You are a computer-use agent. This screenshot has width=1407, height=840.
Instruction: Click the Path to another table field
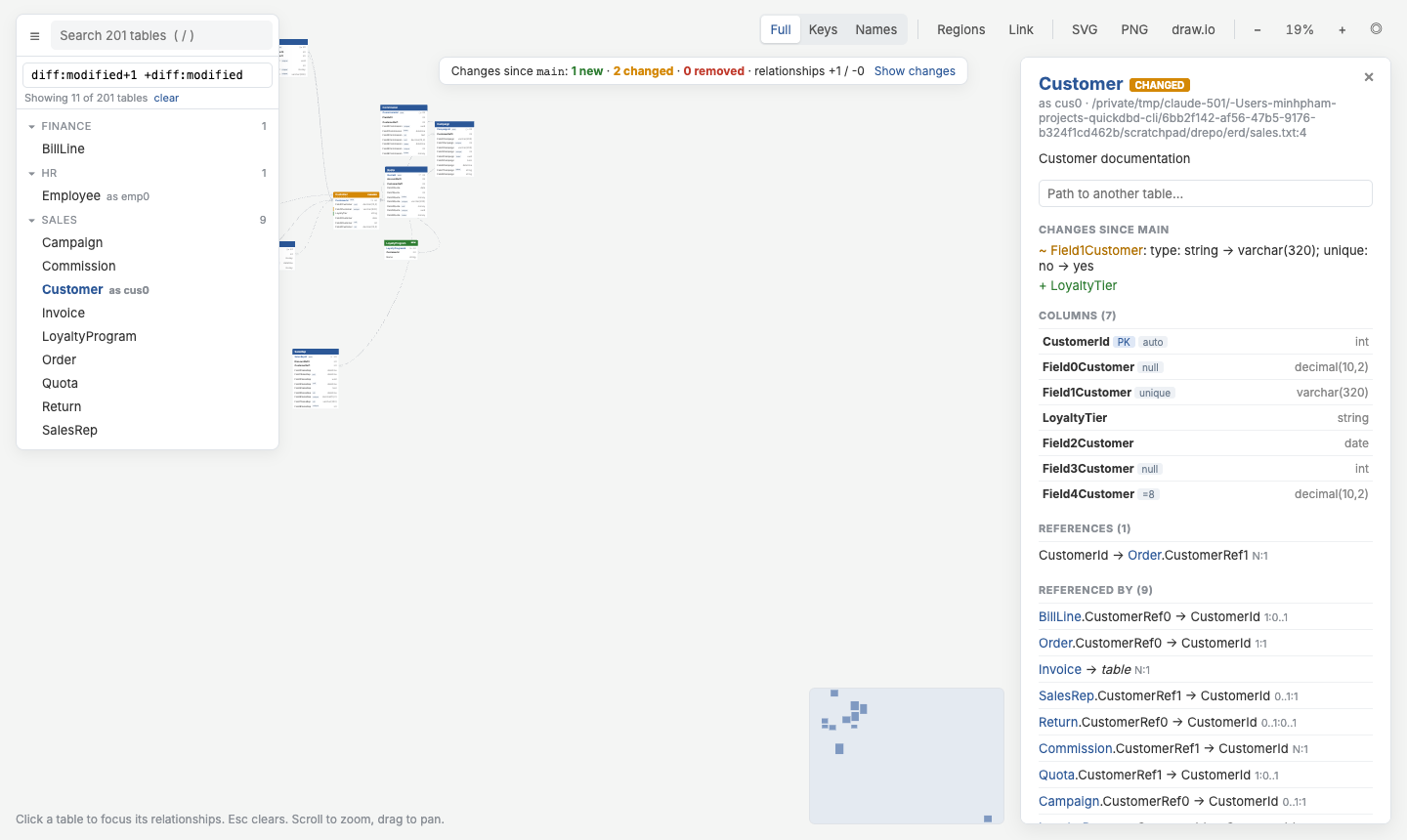1205,193
